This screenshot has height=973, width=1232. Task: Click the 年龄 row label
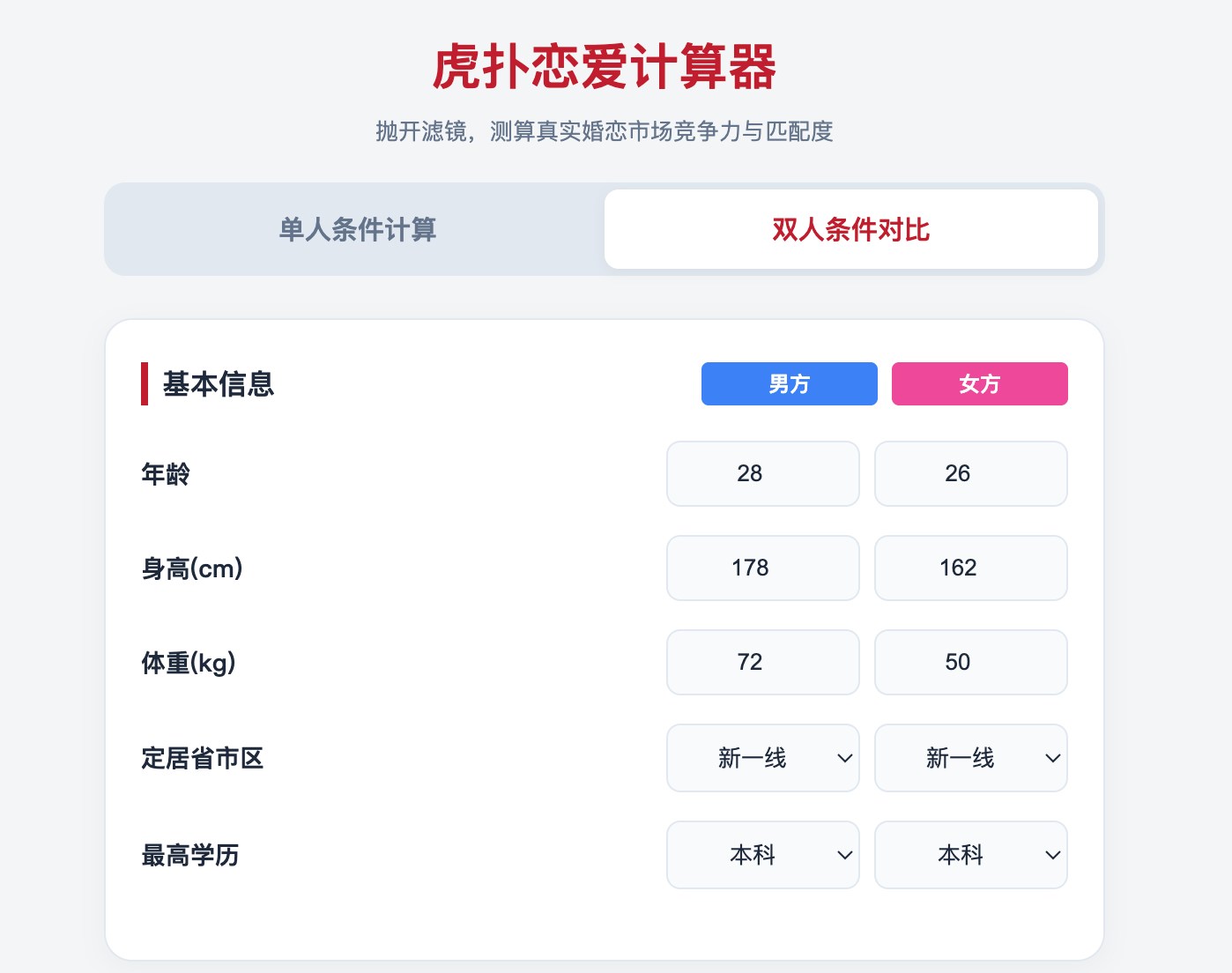coord(166,474)
